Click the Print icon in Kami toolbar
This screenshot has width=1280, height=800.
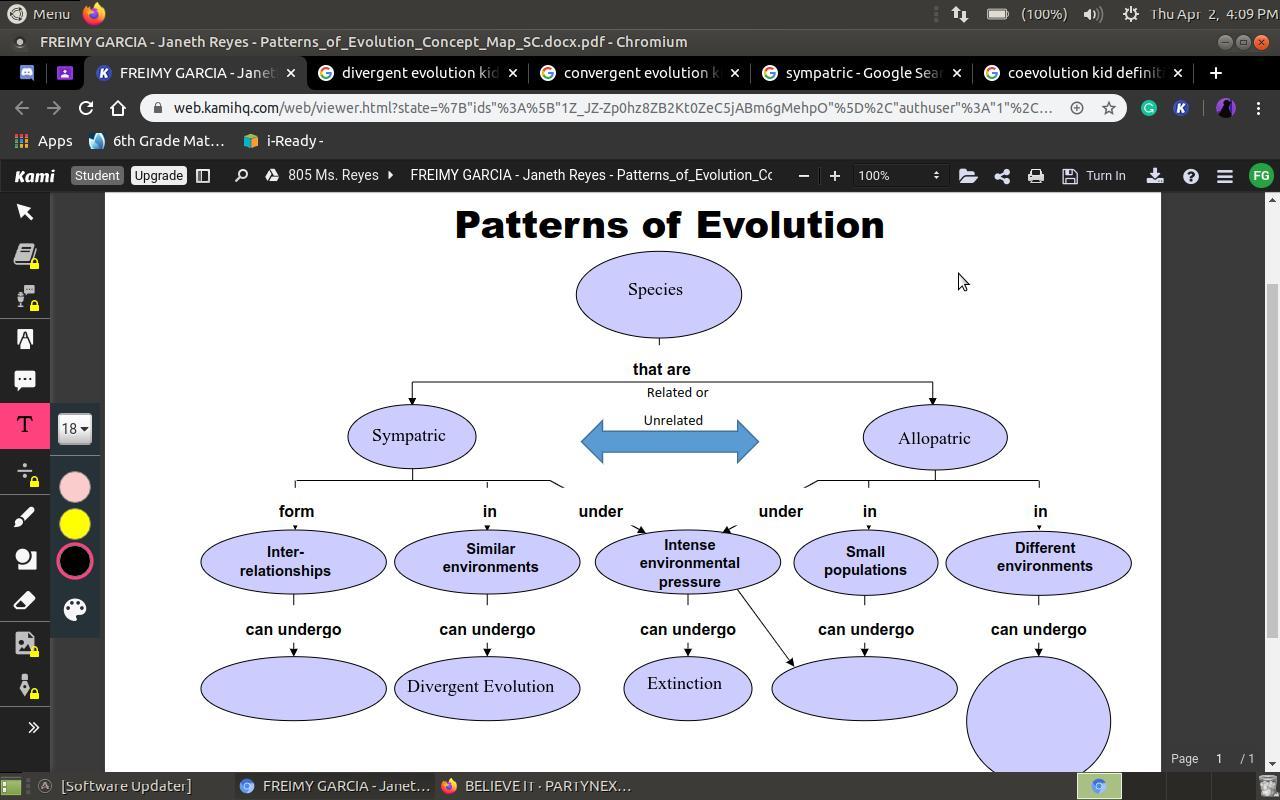coord(1035,176)
